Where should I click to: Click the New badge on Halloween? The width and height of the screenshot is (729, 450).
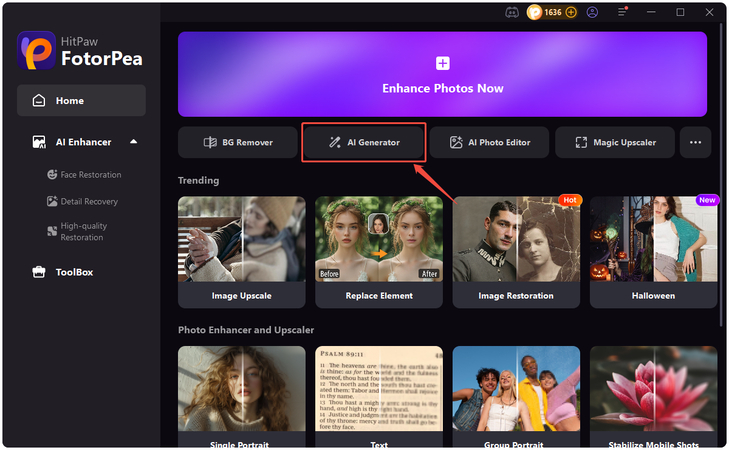tap(707, 200)
